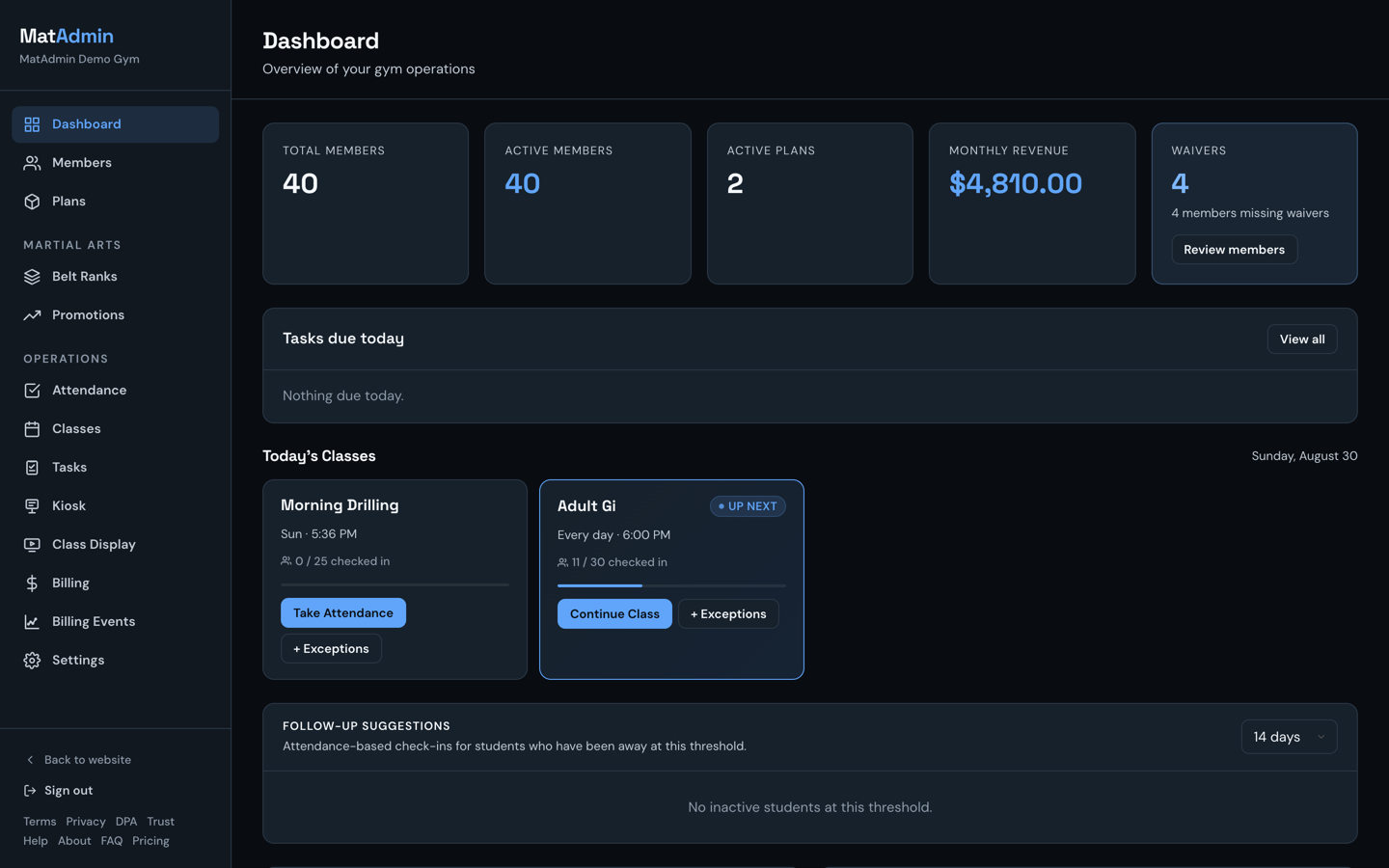The image size is (1389, 868).
Task: Open the Help footer link
Action: [x=36, y=841]
